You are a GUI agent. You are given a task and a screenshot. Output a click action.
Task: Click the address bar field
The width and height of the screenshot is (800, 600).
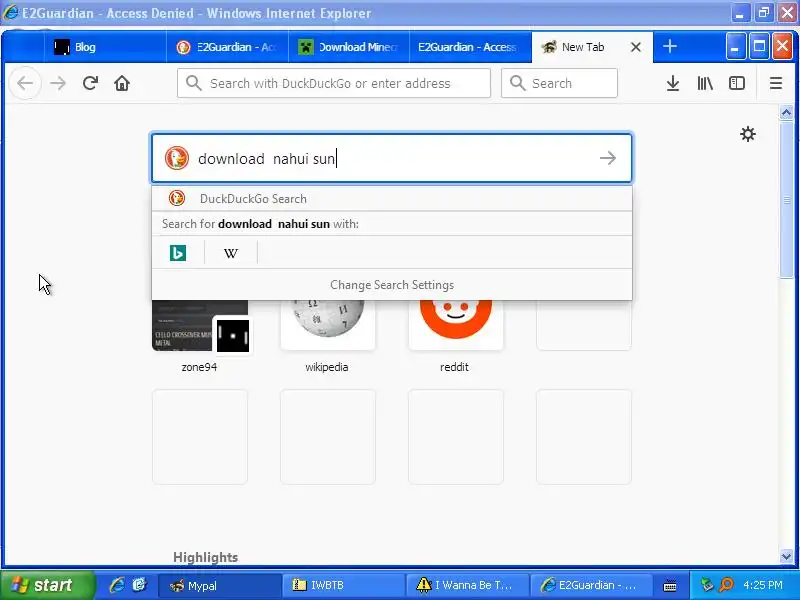(x=334, y=83)
